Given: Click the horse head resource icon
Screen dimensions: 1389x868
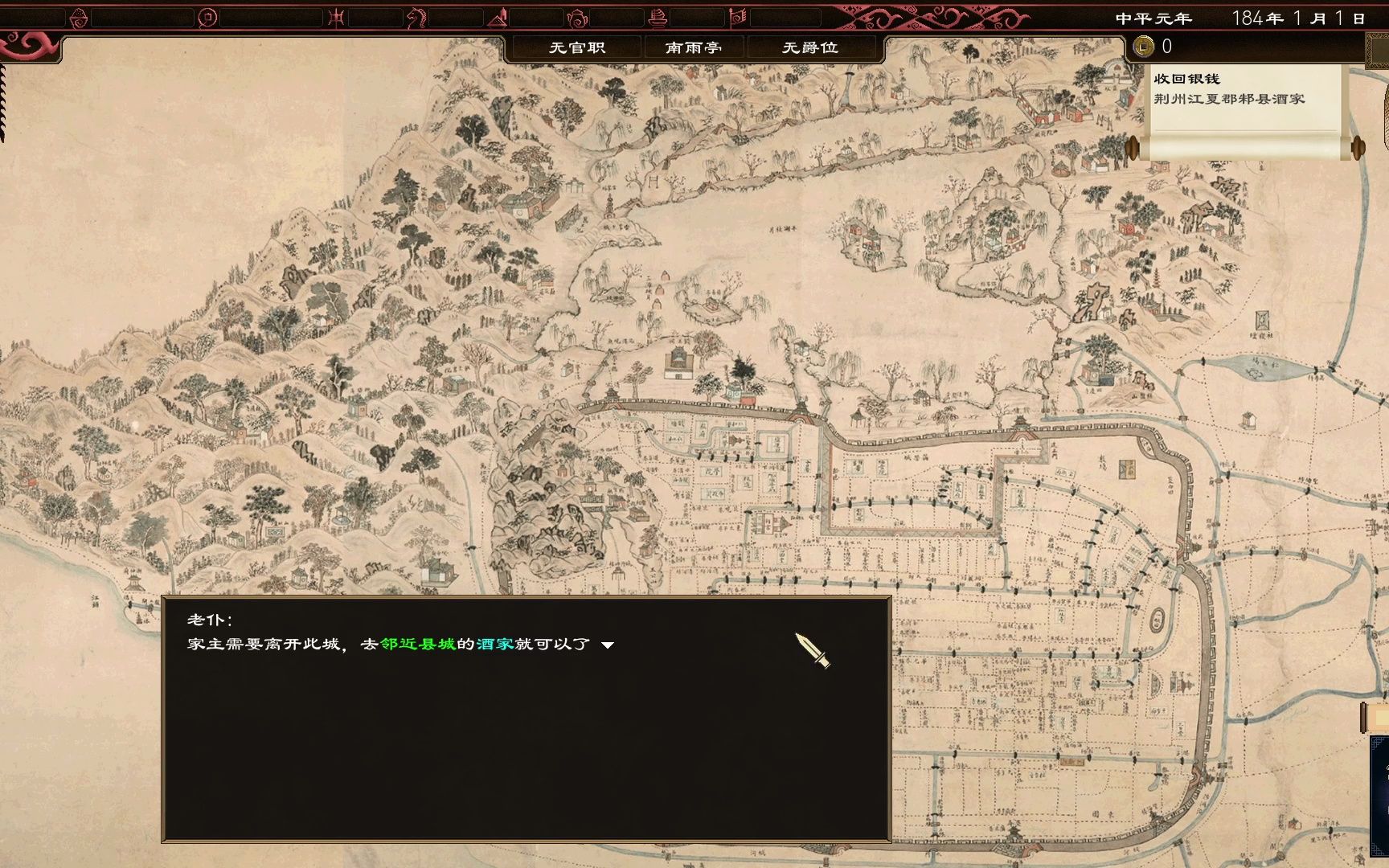Looking at the screenshot, I should tap(416, 18).
